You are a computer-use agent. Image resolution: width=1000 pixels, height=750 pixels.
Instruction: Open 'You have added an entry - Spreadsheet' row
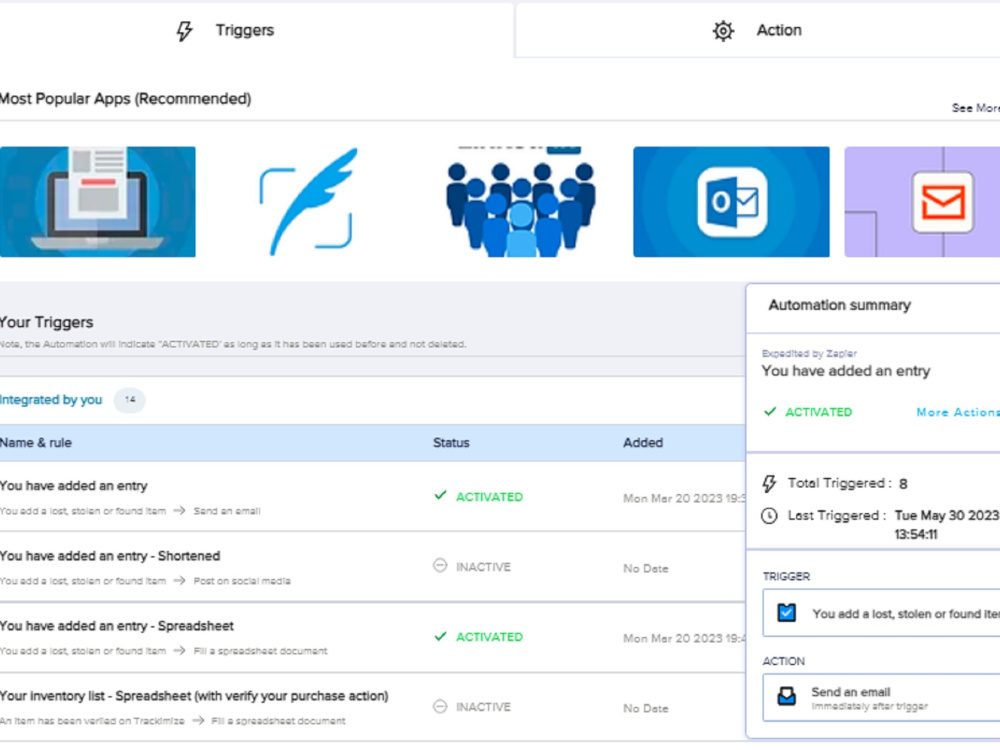[x=372, y=637]
